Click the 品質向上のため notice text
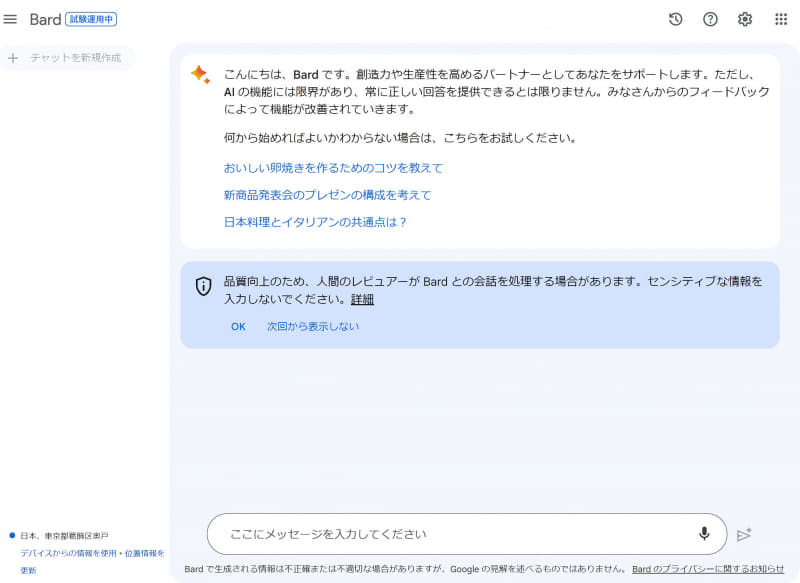800x583 pixels. pyautogui.click(x=493, y=290)
